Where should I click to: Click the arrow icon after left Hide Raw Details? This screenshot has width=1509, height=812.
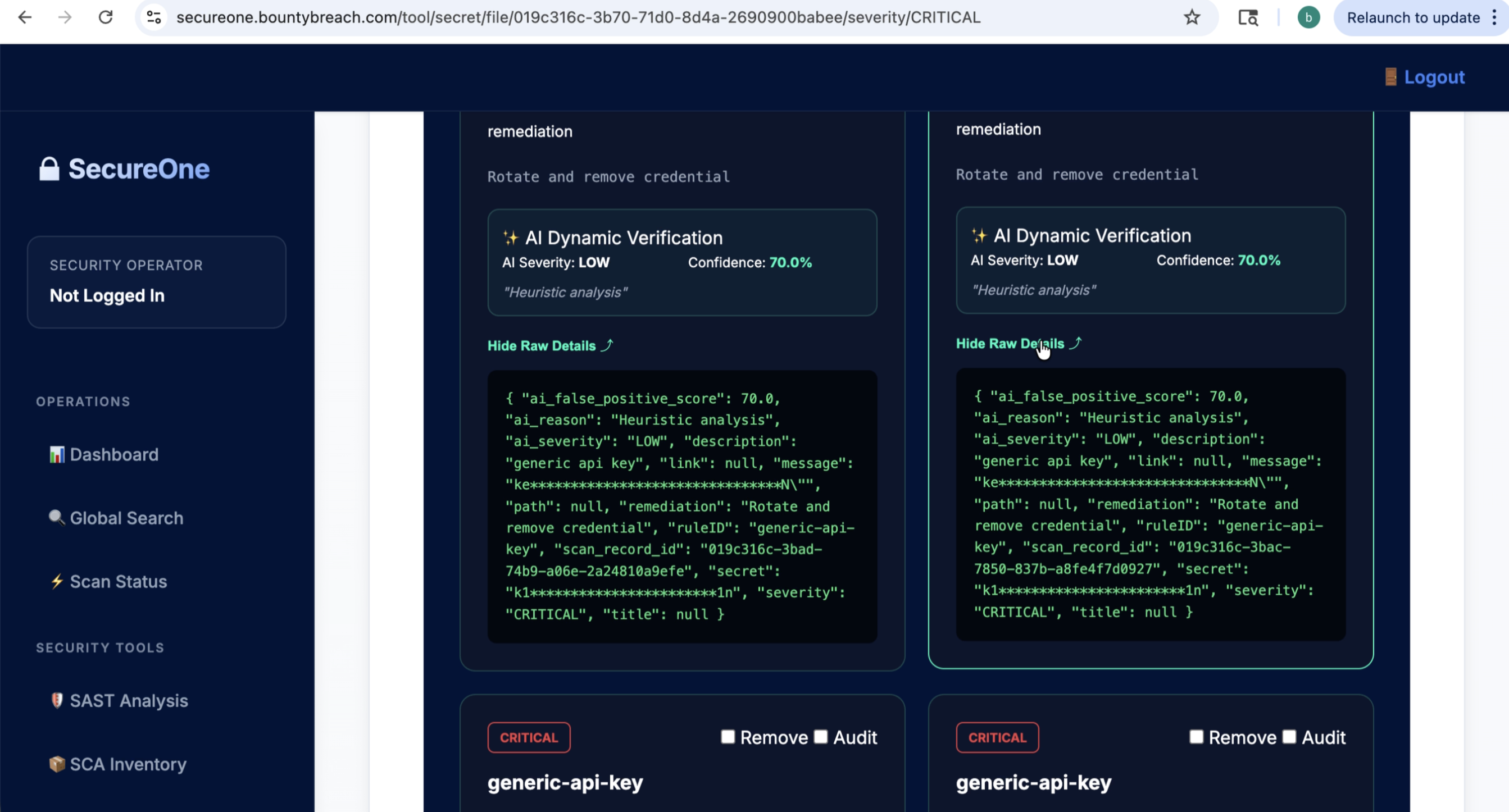tap(607, 345)
